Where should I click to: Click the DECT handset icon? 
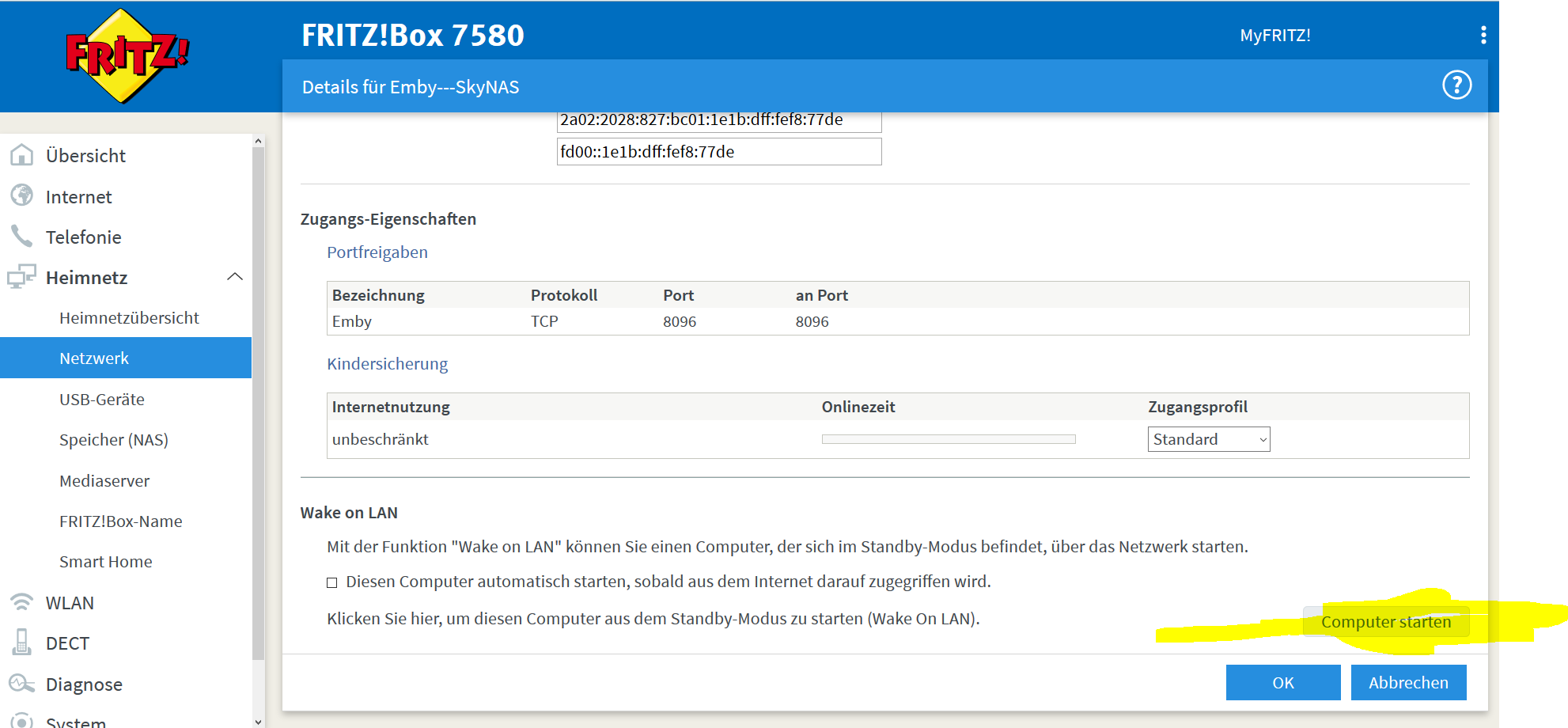pos(22,643)
